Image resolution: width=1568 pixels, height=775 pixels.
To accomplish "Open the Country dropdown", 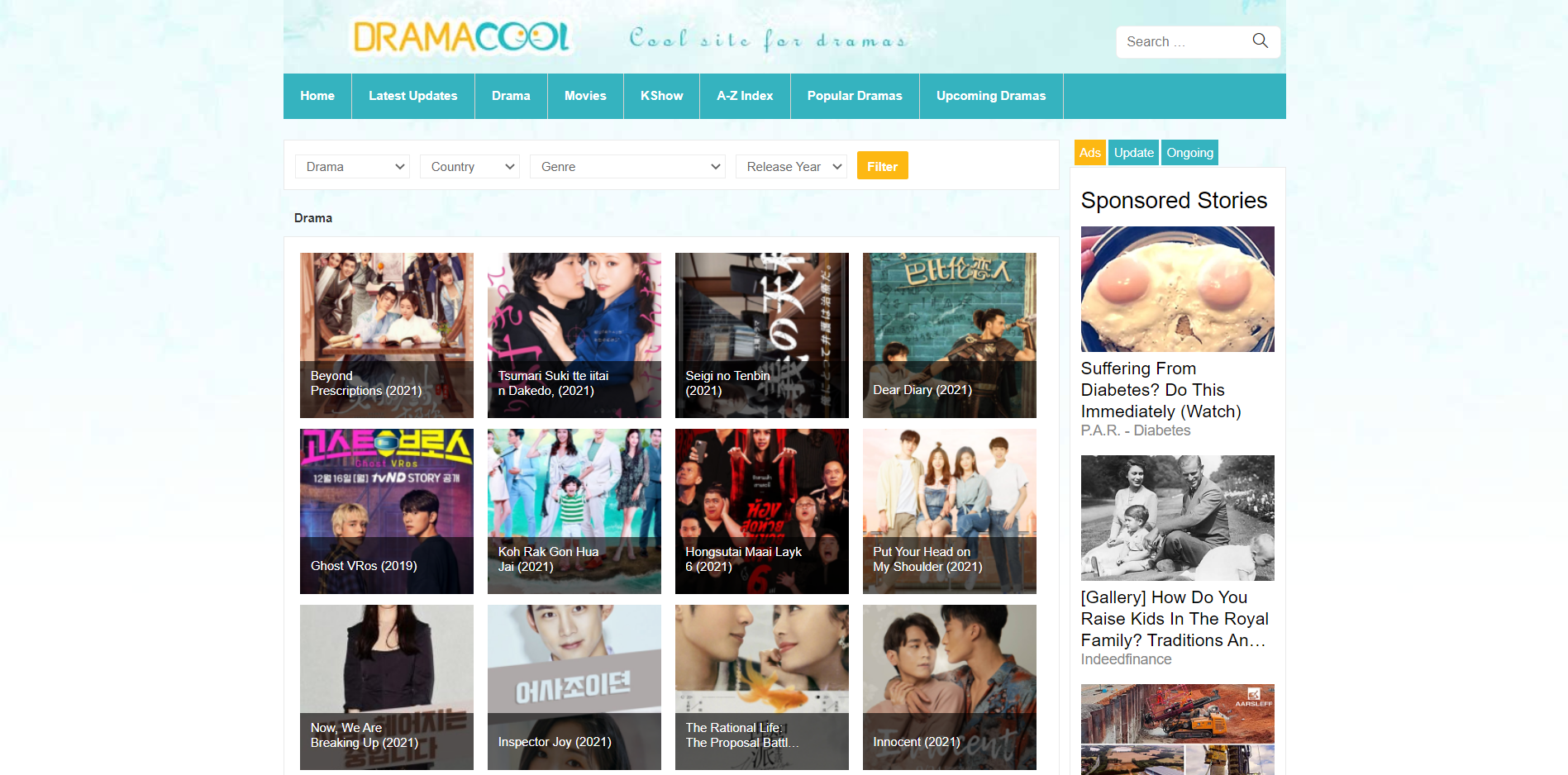I will pos(469,166).
